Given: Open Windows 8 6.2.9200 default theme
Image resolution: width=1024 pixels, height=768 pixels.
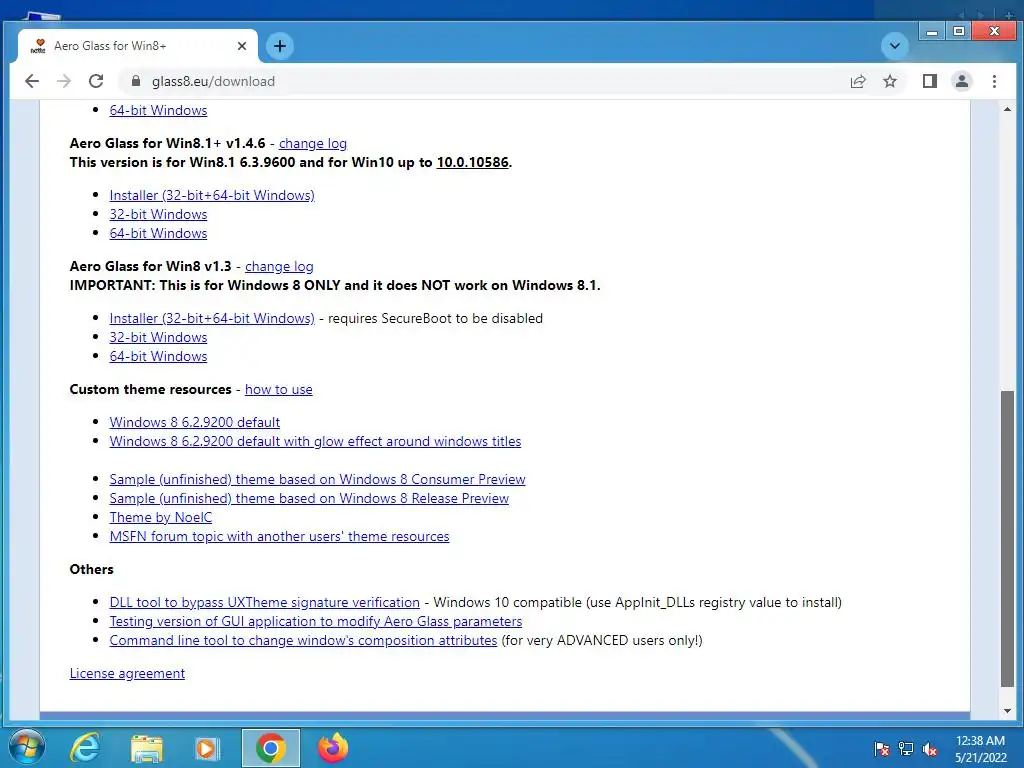Looking at the screenshot, I should pyautogui.click(x=195, y=422).
